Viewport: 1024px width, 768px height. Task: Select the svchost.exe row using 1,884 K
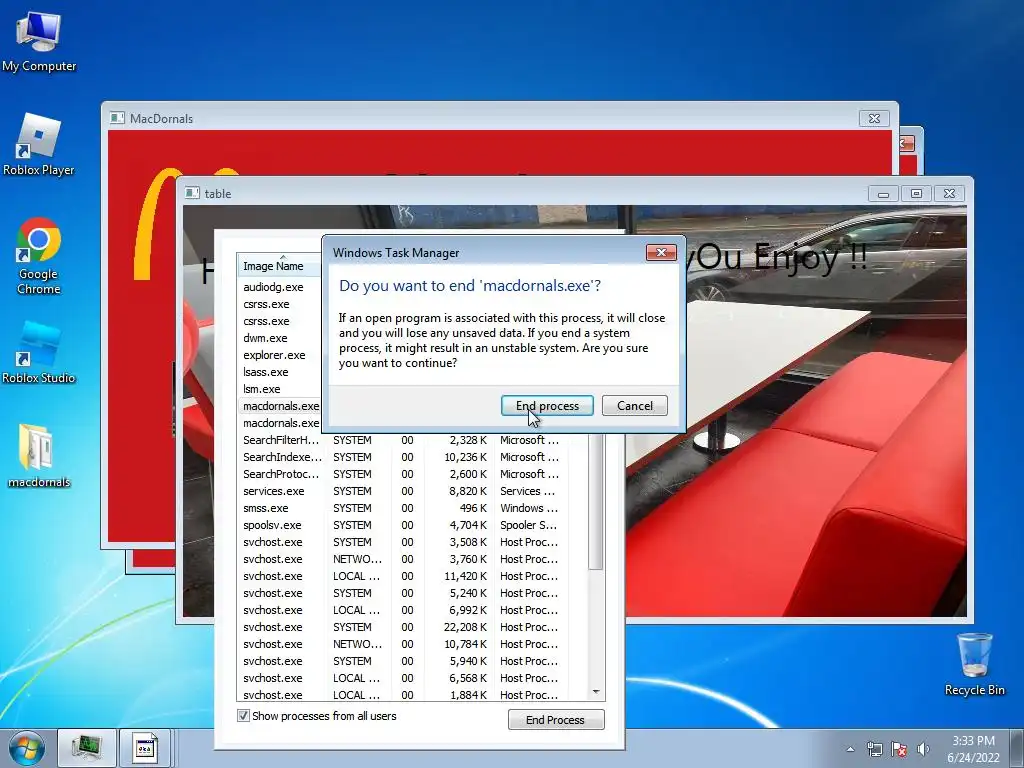click(x=411, y=695)
